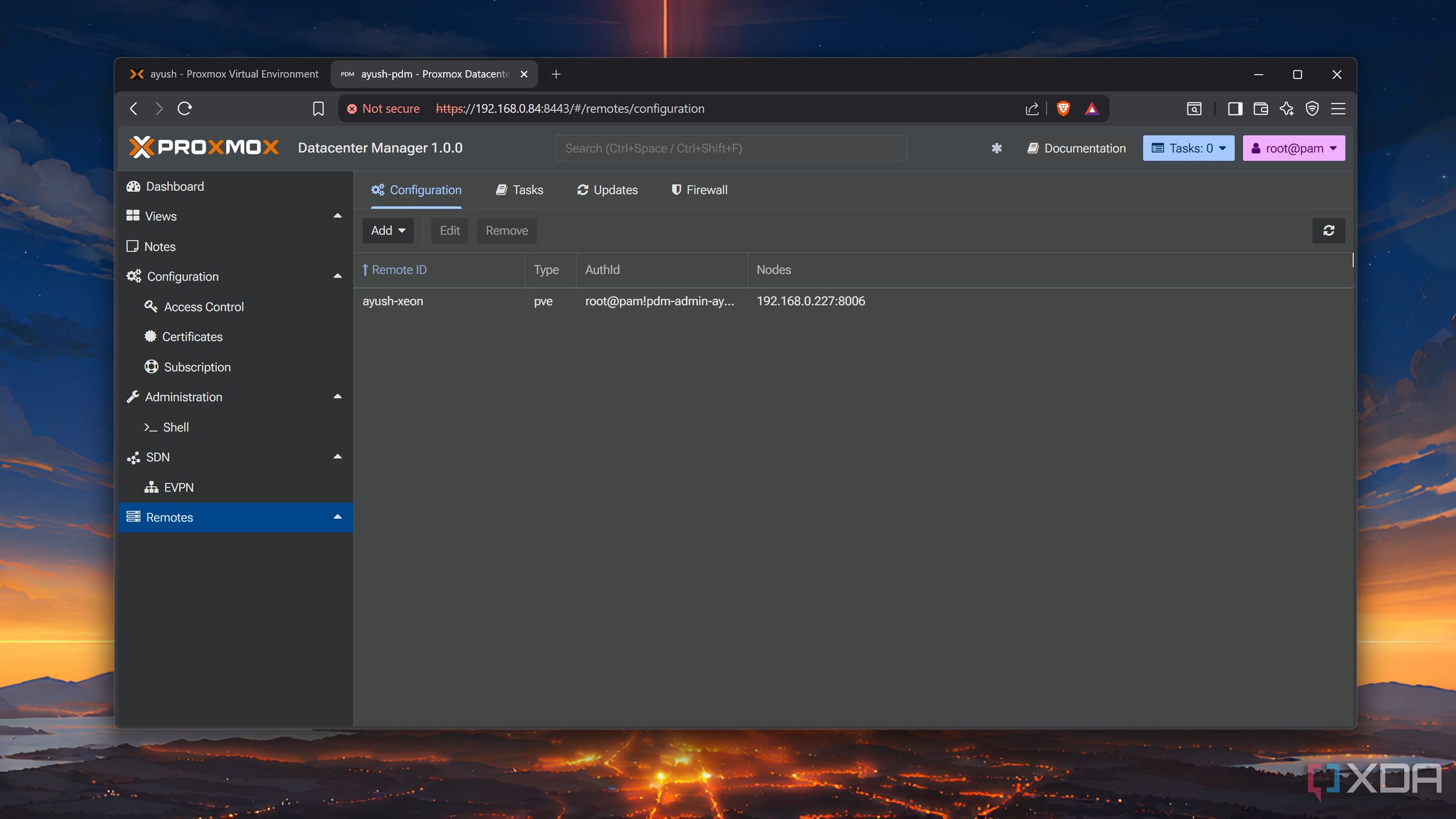Switch to the Updates tab
This screenshot has height=819, width=1456.
coord(607,190)
